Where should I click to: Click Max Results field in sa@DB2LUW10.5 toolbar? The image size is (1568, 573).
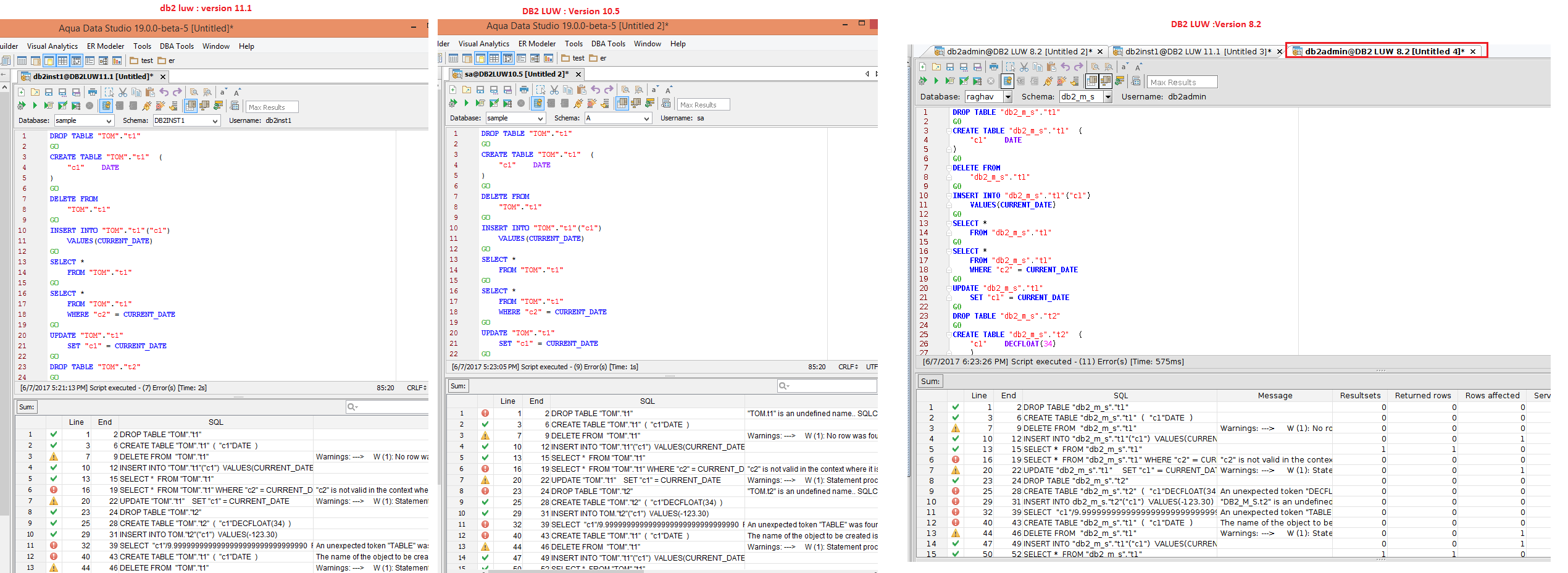tap(704, 105)
